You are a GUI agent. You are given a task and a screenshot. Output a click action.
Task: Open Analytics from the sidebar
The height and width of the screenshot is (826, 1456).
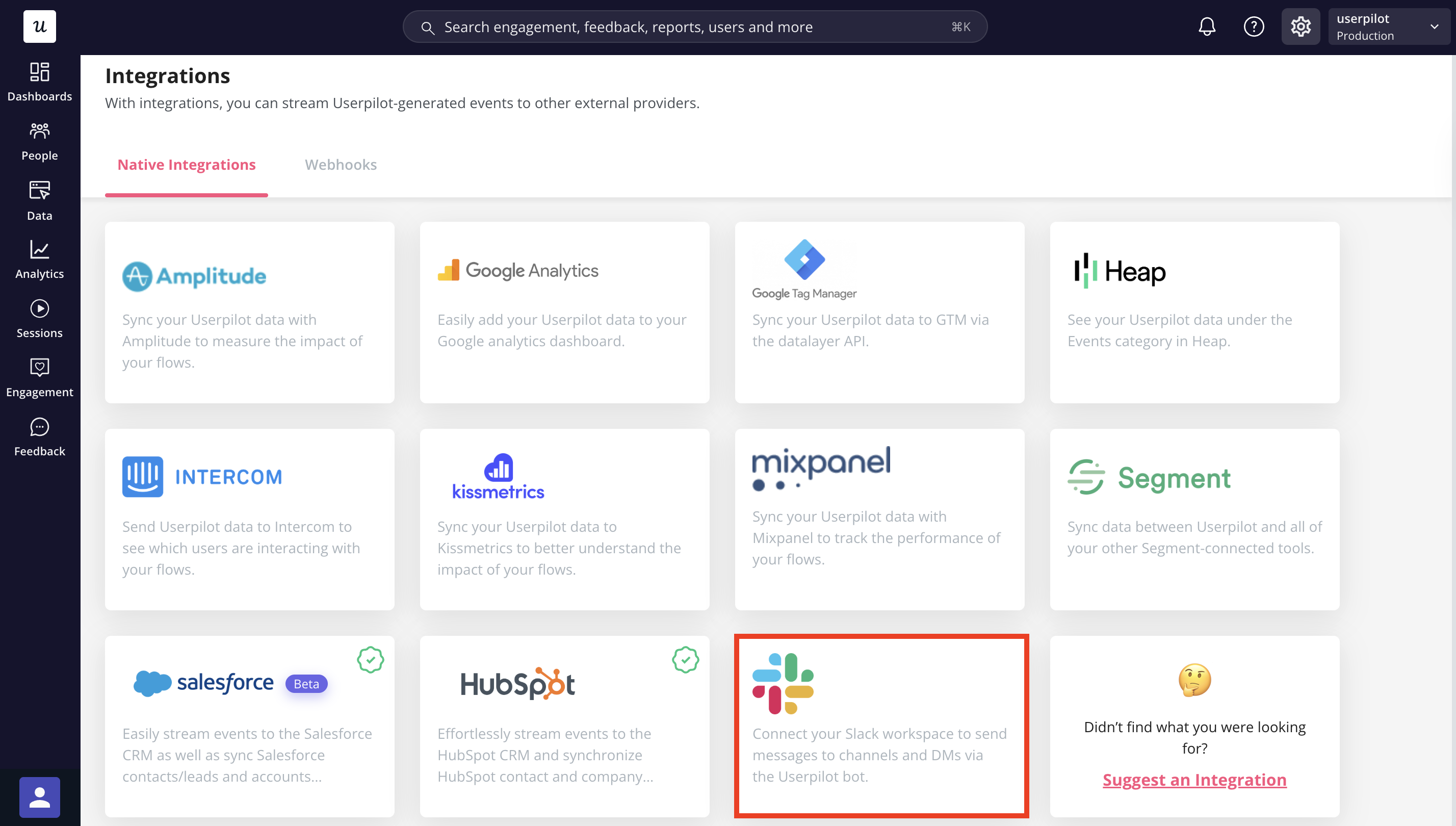pos(39,260)
